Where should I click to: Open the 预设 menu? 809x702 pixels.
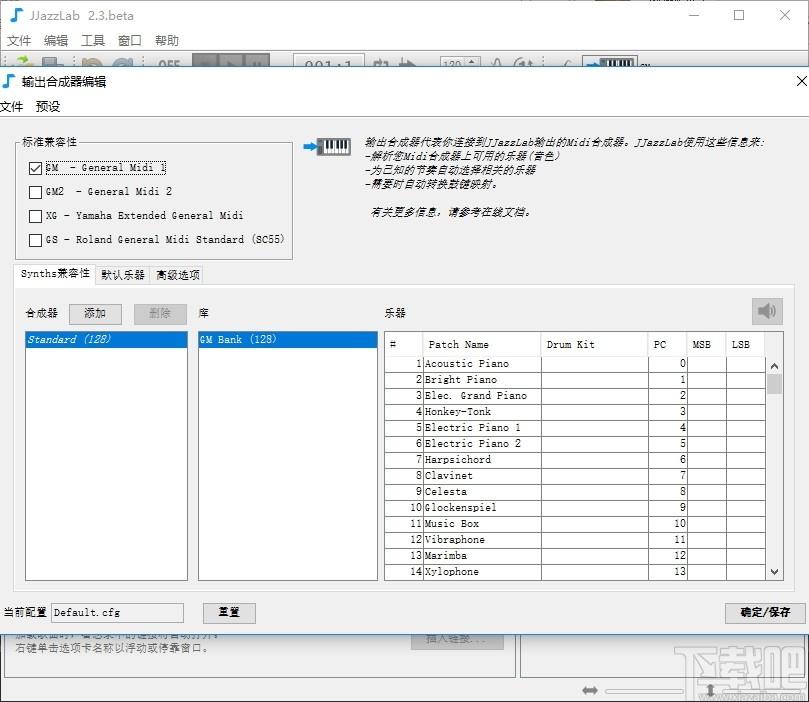point(47,107)
